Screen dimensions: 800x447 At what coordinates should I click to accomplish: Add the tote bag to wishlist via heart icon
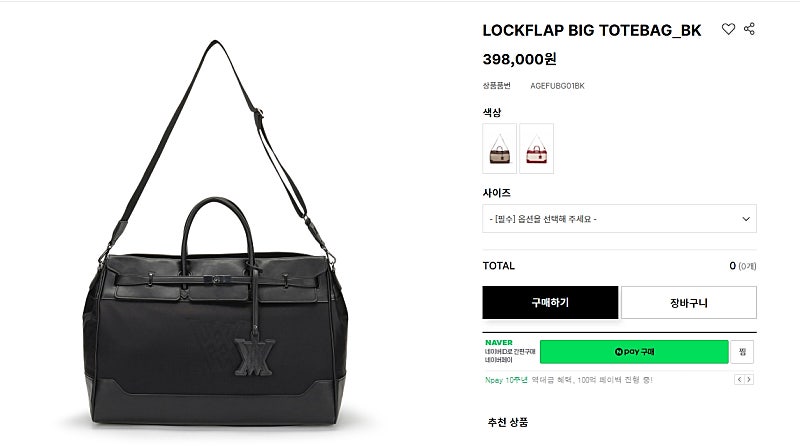(728, 29)
